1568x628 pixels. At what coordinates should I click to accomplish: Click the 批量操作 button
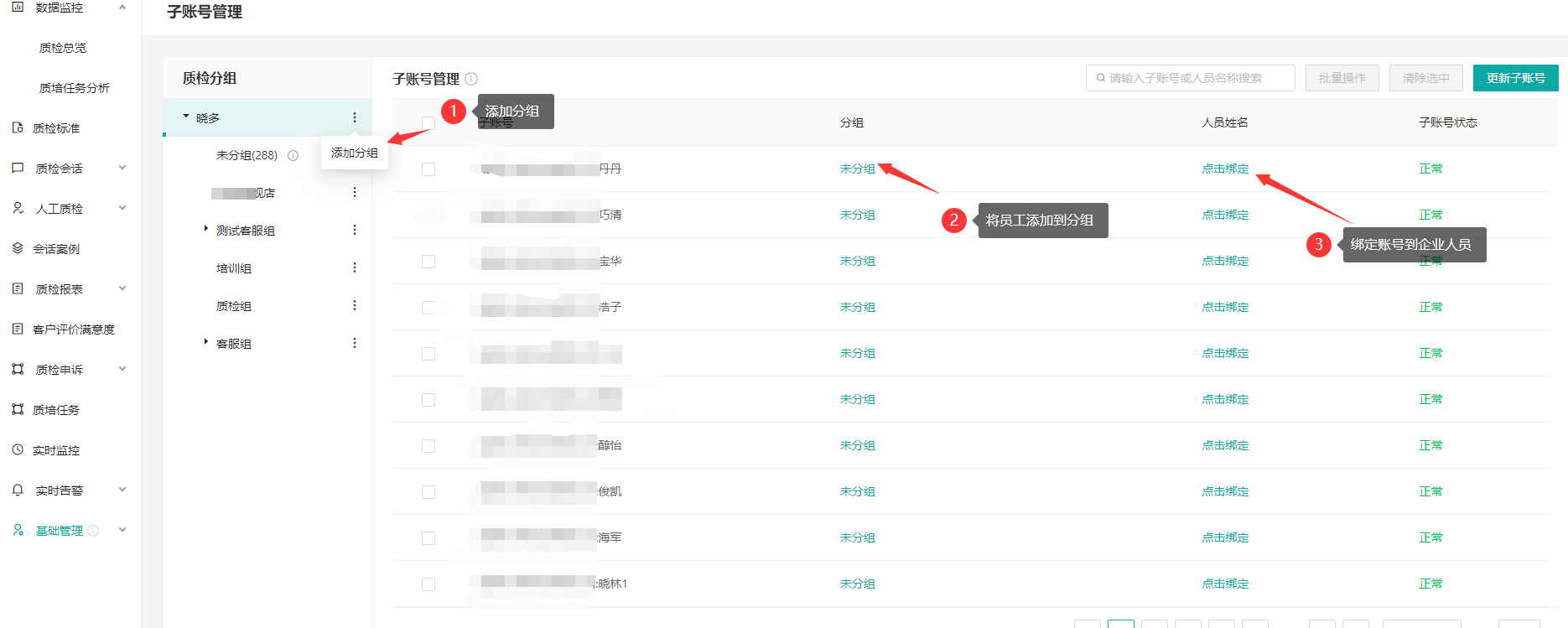1342,78
